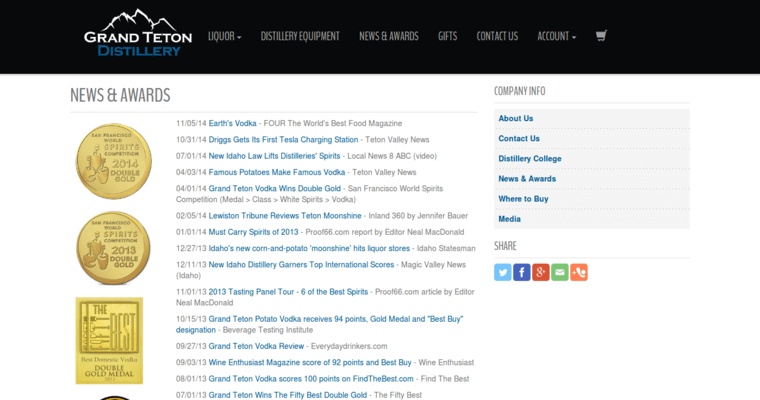Go to News & Awards in navigation bar
Viewport: 760px width, 400px height.
(389, 36)
